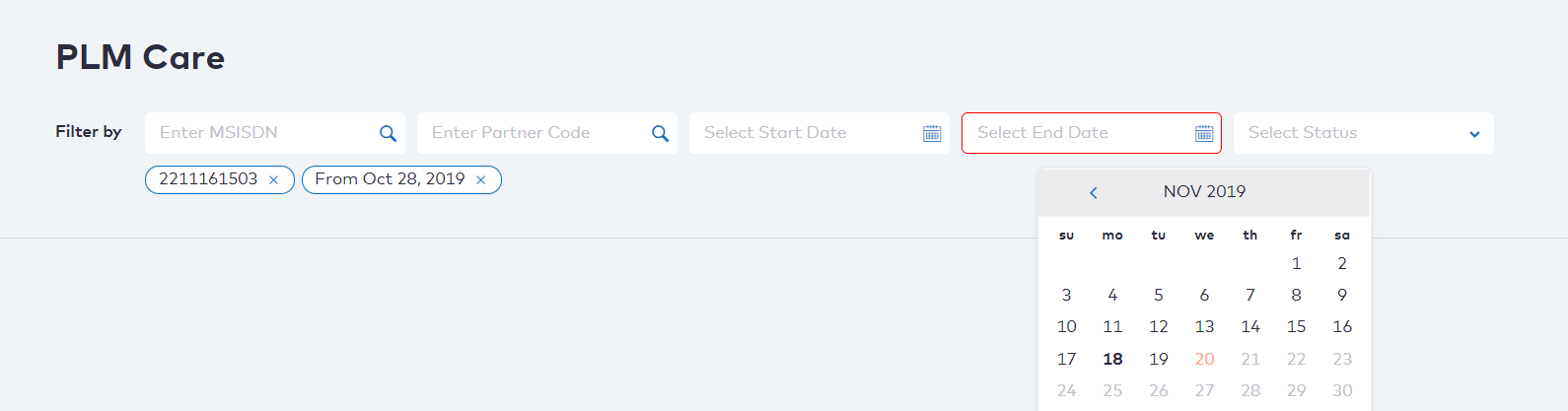The image size is (1568, 411).
Task: Remove the 2211161503 filter chip
Action: 273,180
